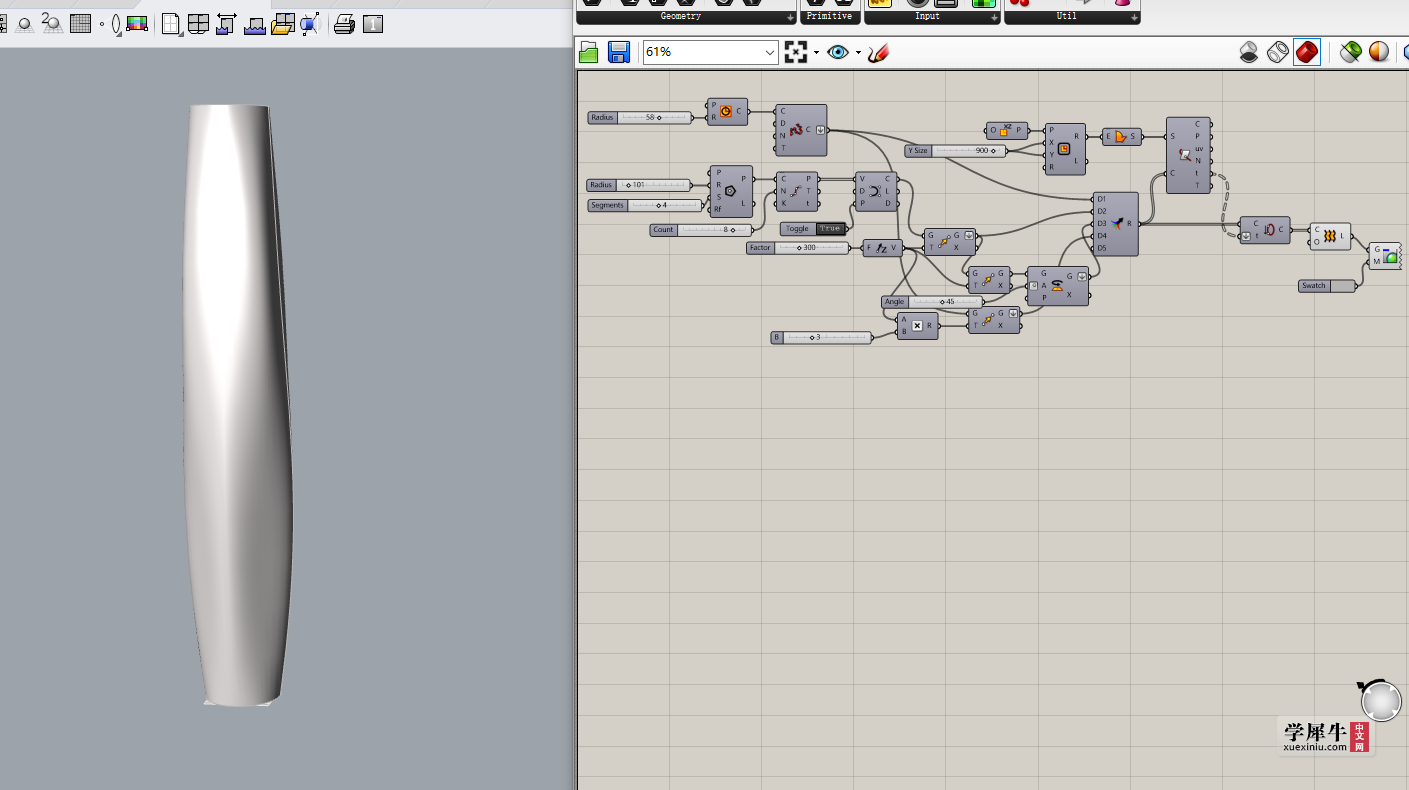1409x790 pixels.
Task: Click the Rectangle component icon on canvas
Action: 1064,149
